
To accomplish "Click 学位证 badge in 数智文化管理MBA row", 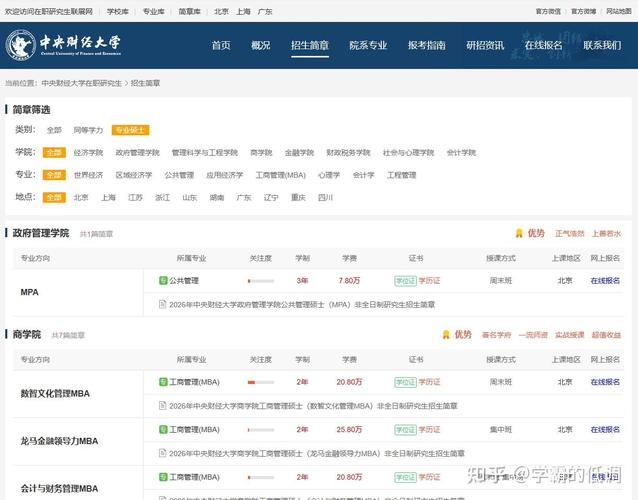I will (x=405, y=382).
